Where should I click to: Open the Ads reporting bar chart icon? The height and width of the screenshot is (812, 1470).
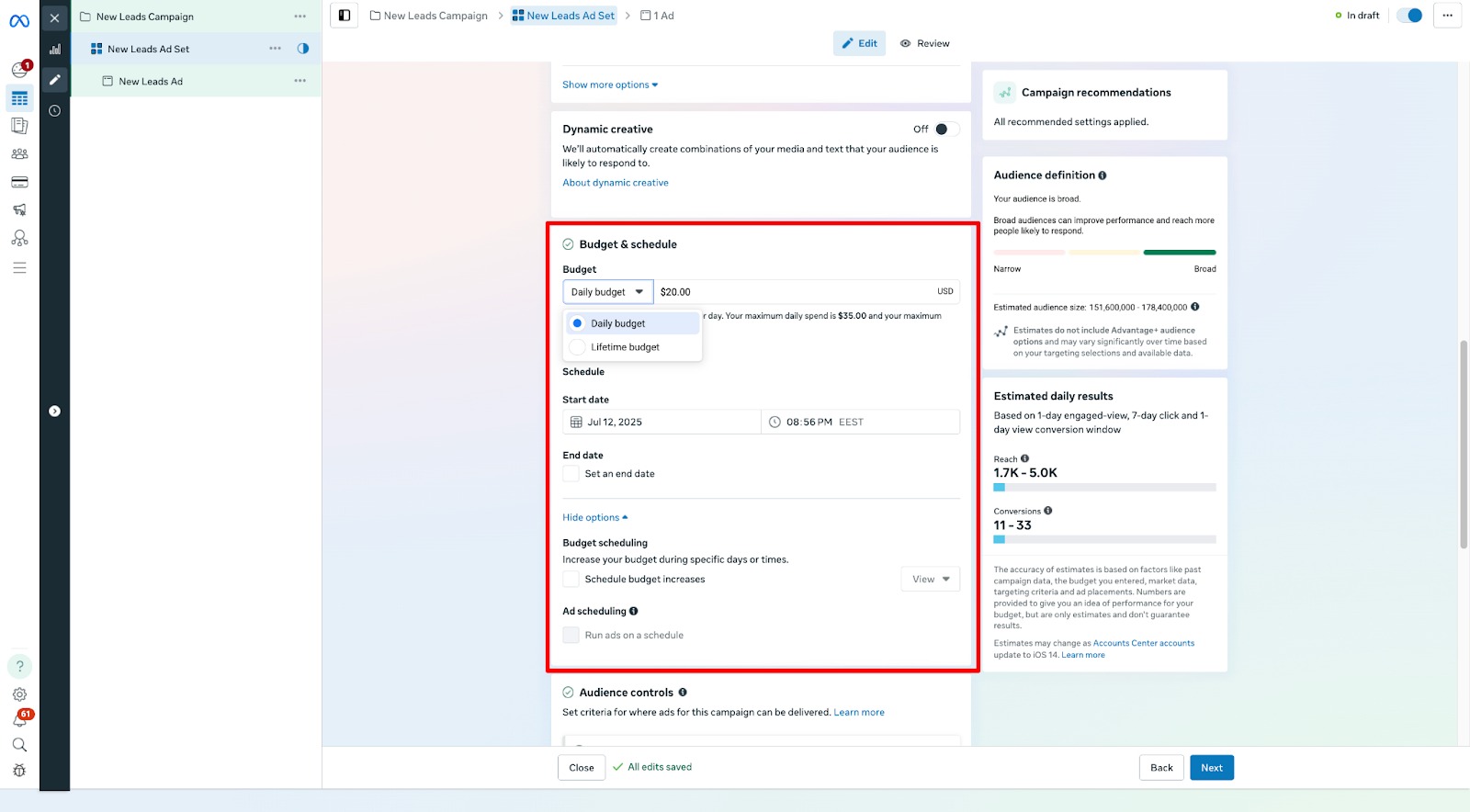pos(55,50)
